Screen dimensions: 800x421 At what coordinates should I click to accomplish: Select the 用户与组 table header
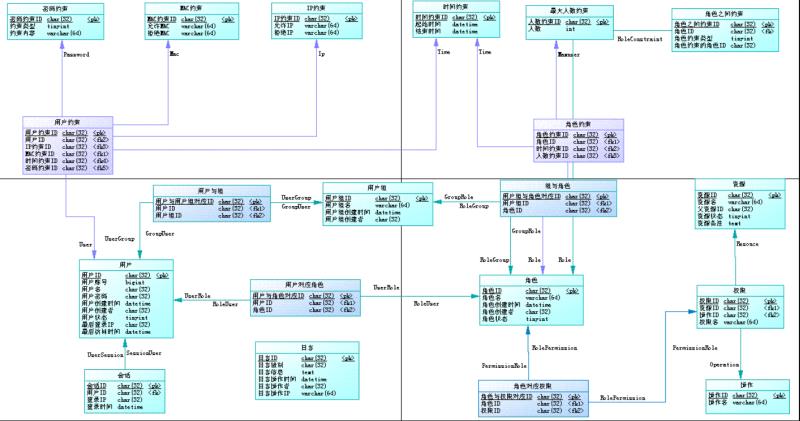[211, 191]
